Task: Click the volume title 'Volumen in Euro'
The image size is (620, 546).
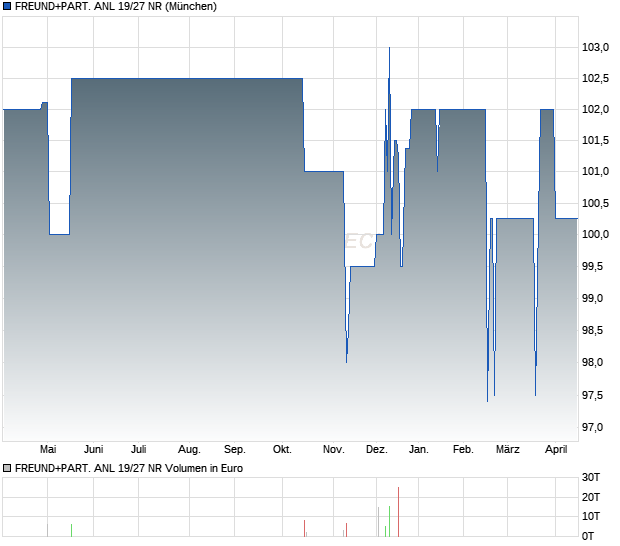Action: (x=204, y=469)
